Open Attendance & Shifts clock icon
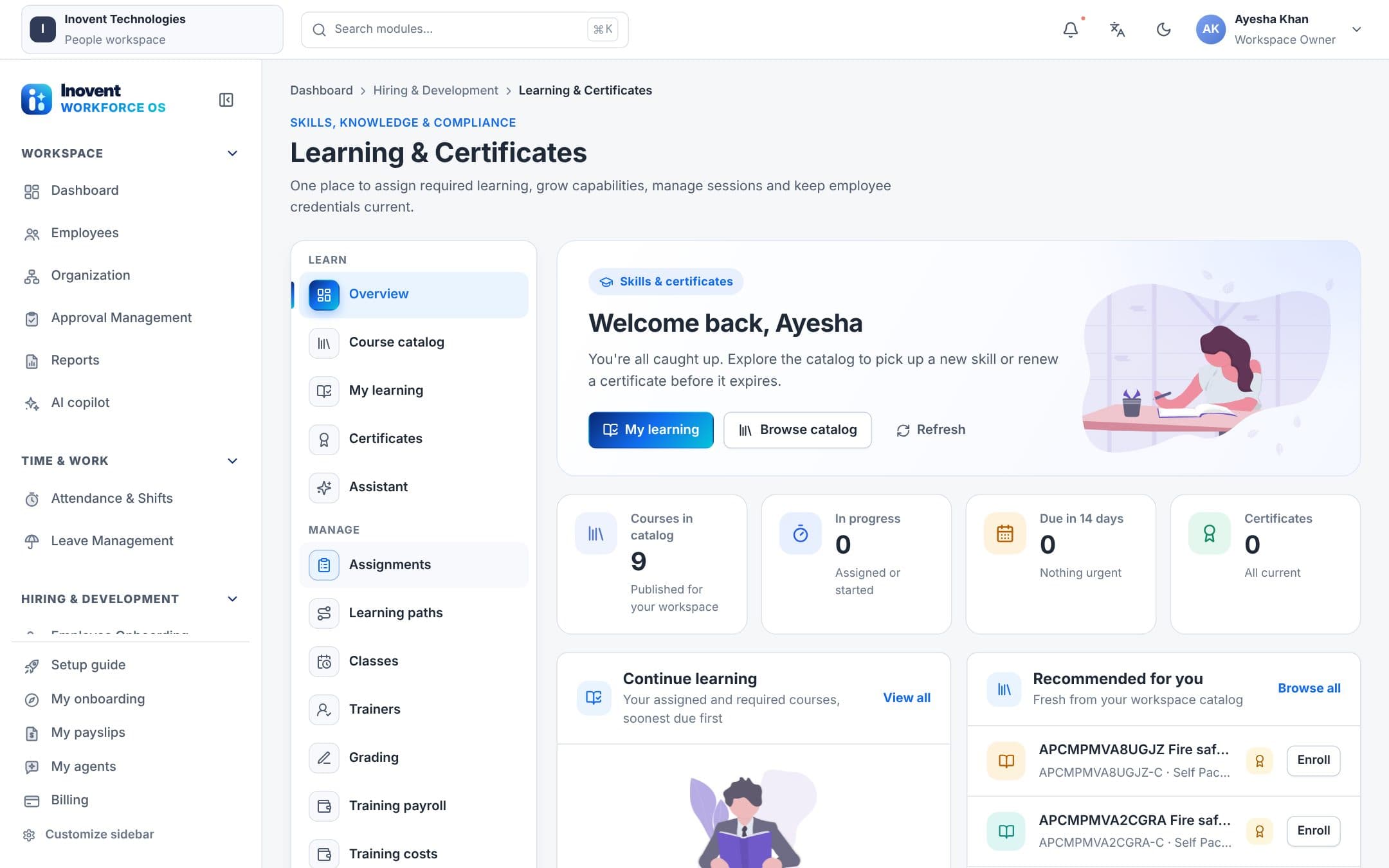 coord(32,499)
